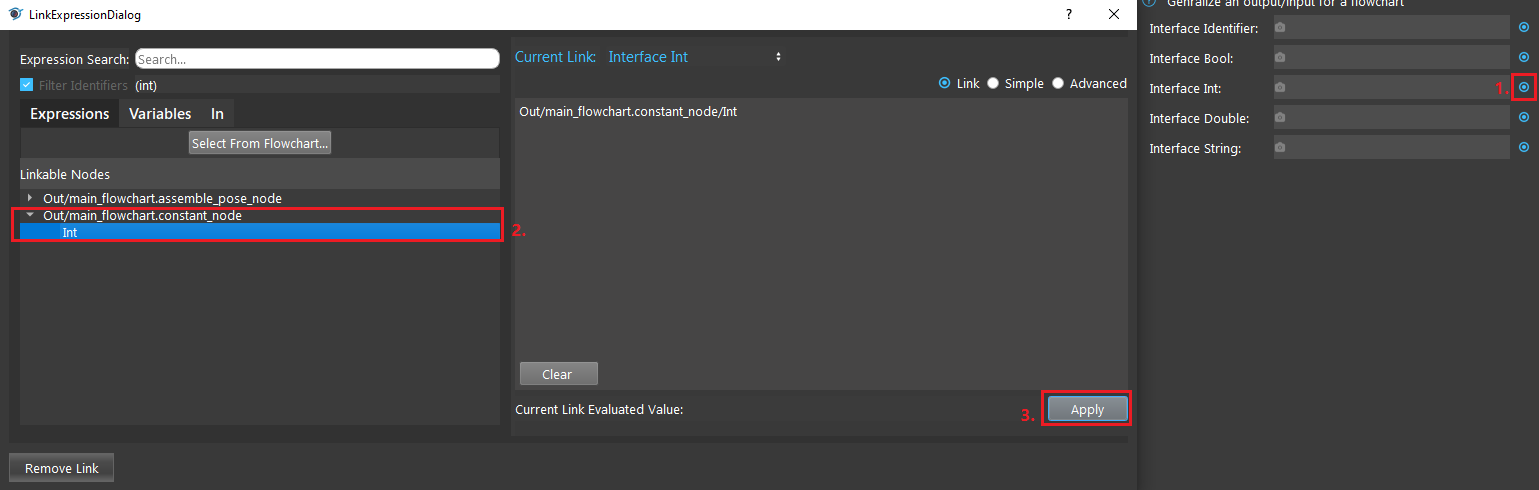
Task: Select Out/main_flowchart.constant_node row
Action: coord(260,215)
